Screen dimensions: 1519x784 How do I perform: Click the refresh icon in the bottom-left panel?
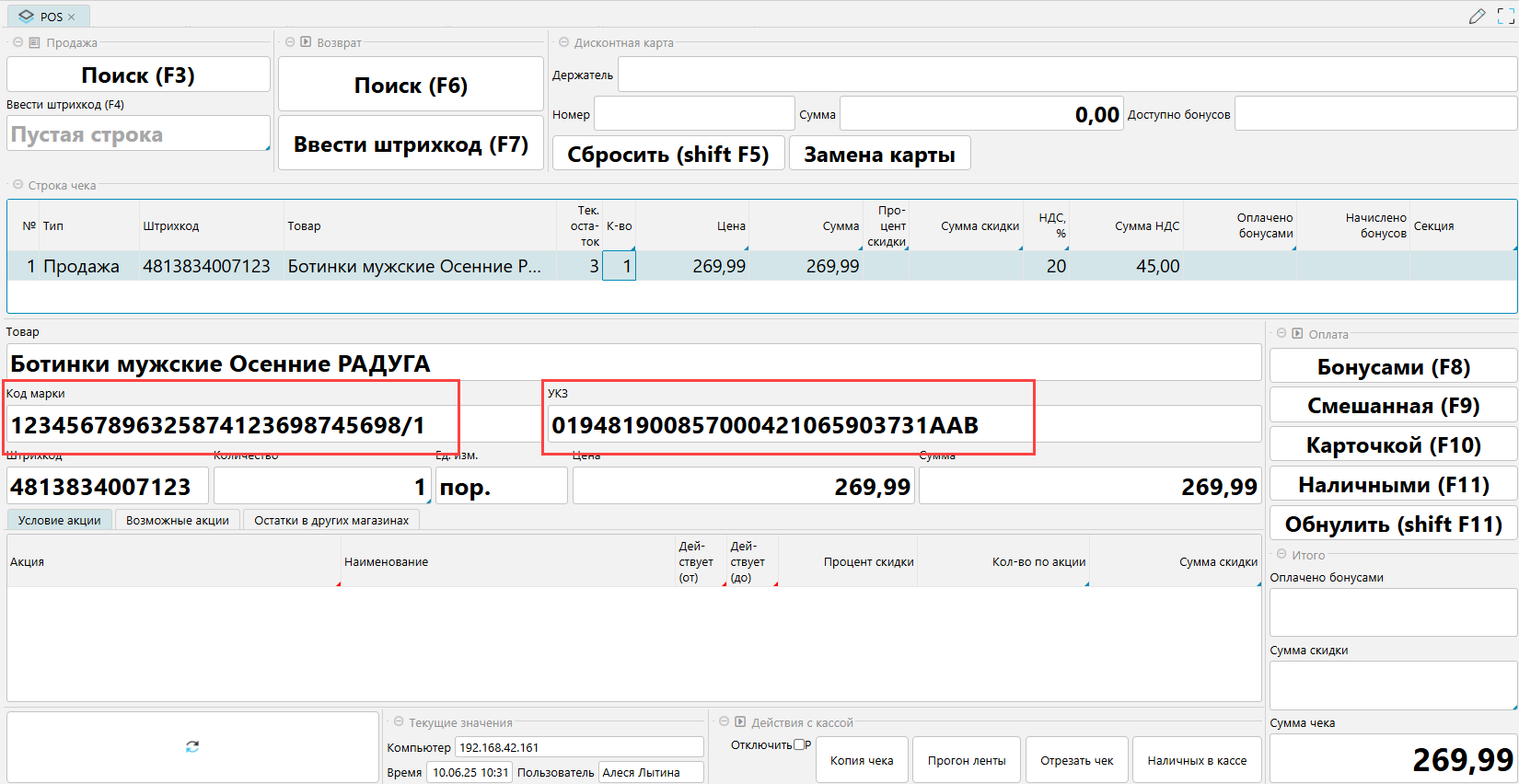click(192, 746)
